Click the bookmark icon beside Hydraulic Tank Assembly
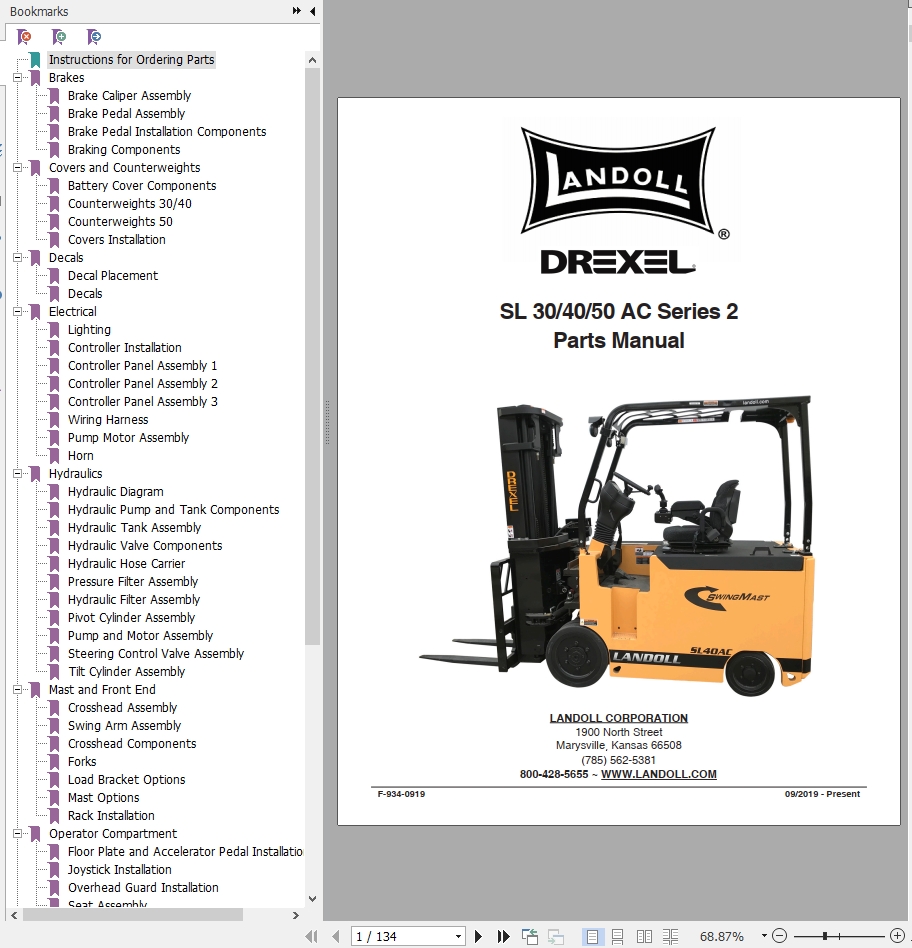 pos(54,528)
